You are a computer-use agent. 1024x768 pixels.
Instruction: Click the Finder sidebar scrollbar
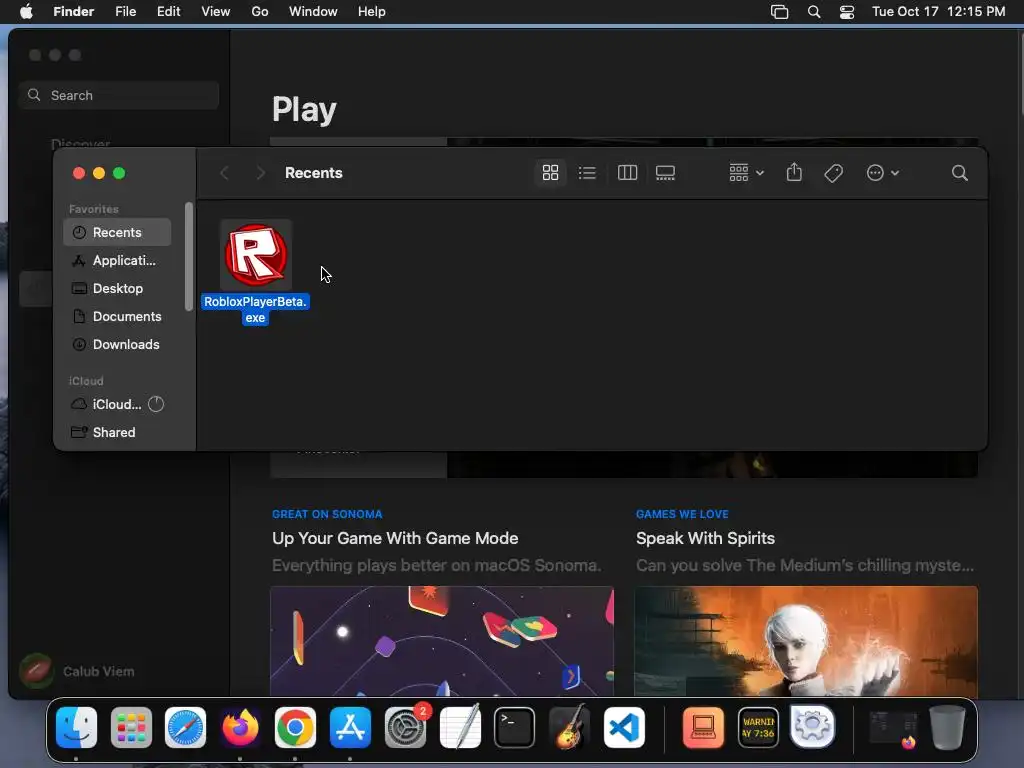(189, 257)
